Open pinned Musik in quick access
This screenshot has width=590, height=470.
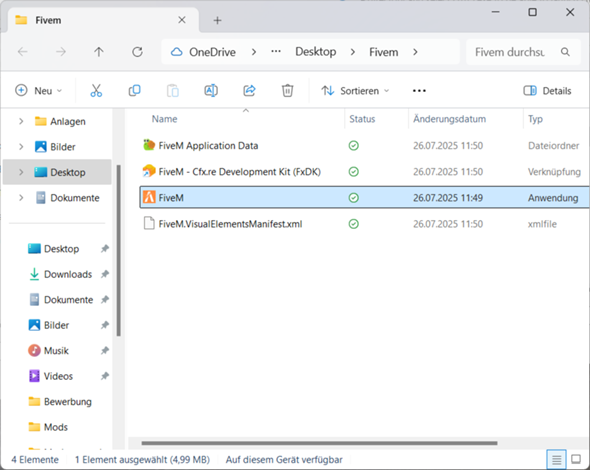56,350
